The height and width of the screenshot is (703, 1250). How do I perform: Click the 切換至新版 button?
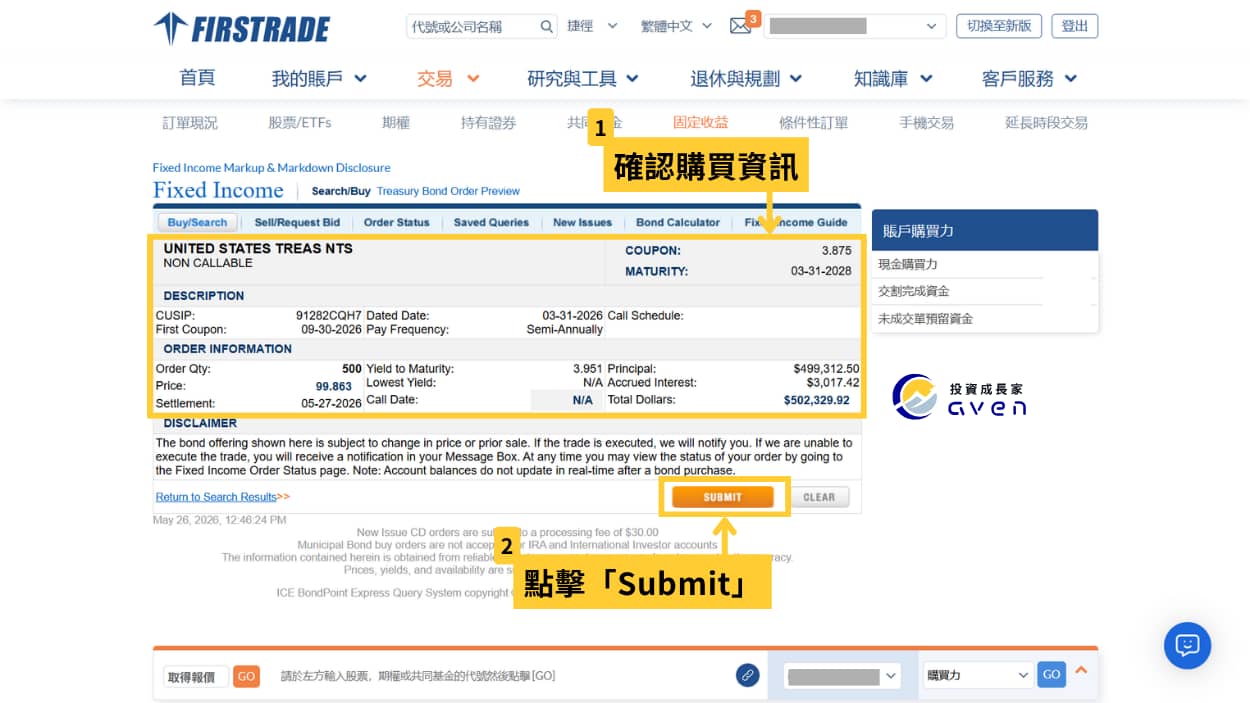click(x=998, y=26)
